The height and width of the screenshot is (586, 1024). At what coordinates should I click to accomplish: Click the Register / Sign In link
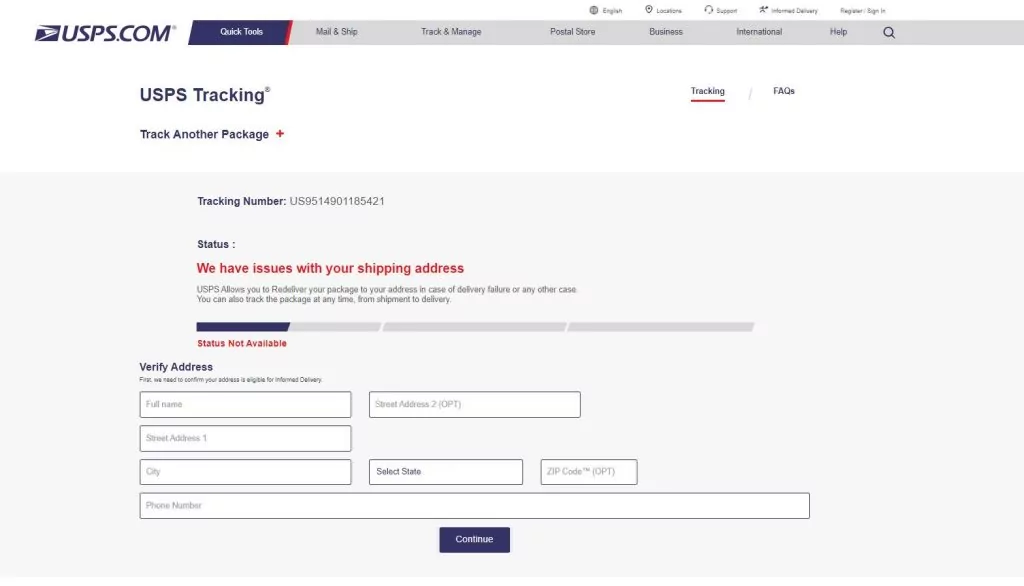[862, 11]
